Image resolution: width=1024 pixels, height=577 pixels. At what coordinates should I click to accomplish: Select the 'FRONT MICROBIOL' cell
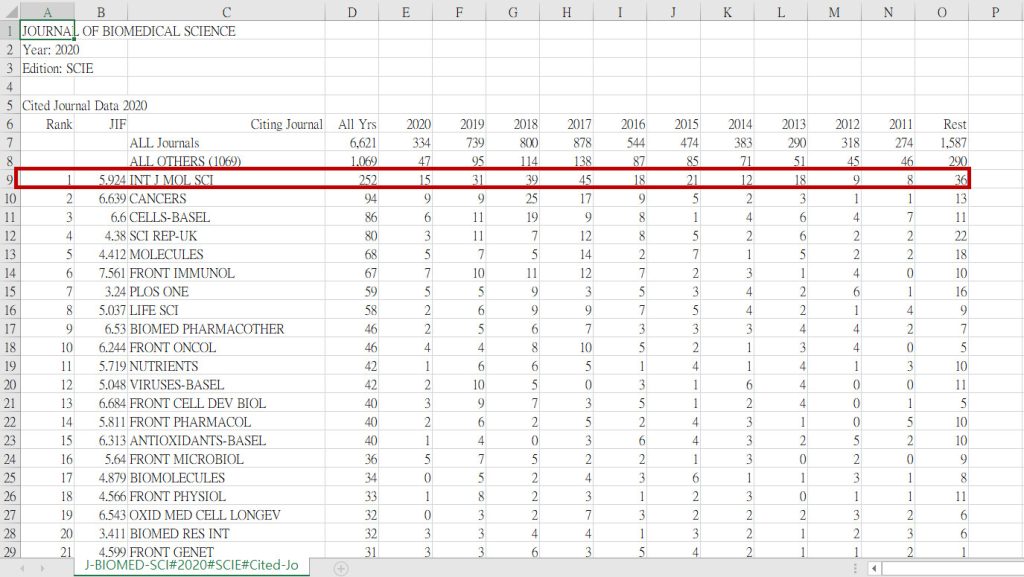[226, 459]
